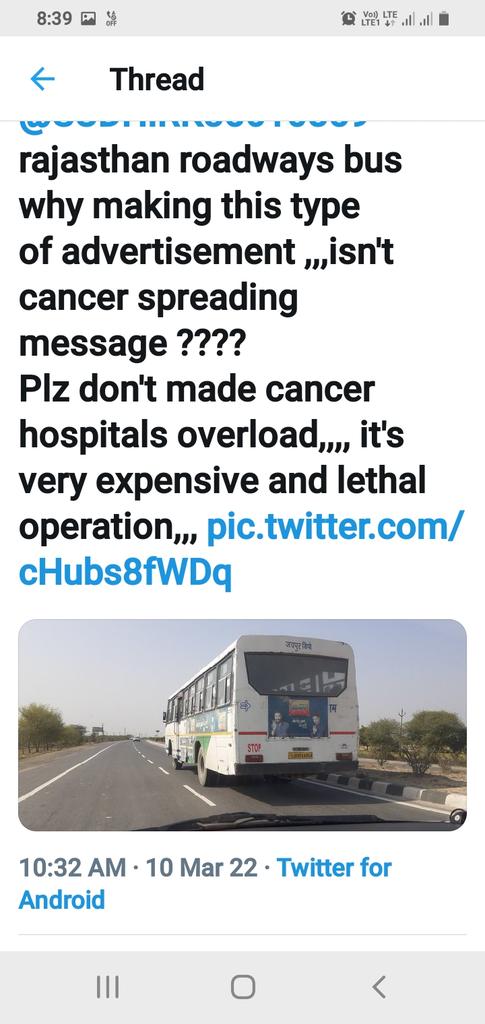Open the recent apps navigation button
485x1024 pixels.
(108, 987)
